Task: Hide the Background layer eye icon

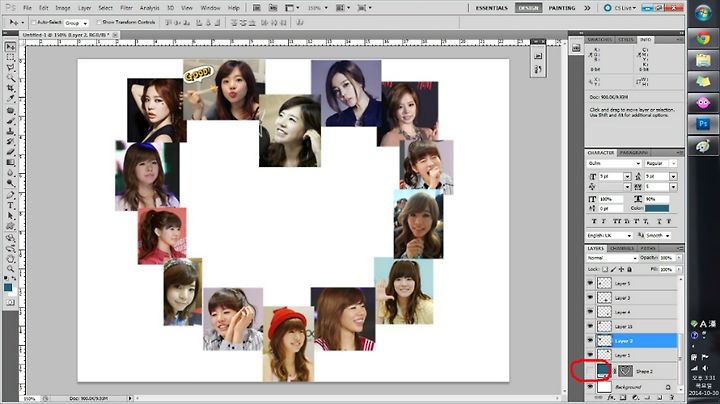Action: [x=590, y=387]
